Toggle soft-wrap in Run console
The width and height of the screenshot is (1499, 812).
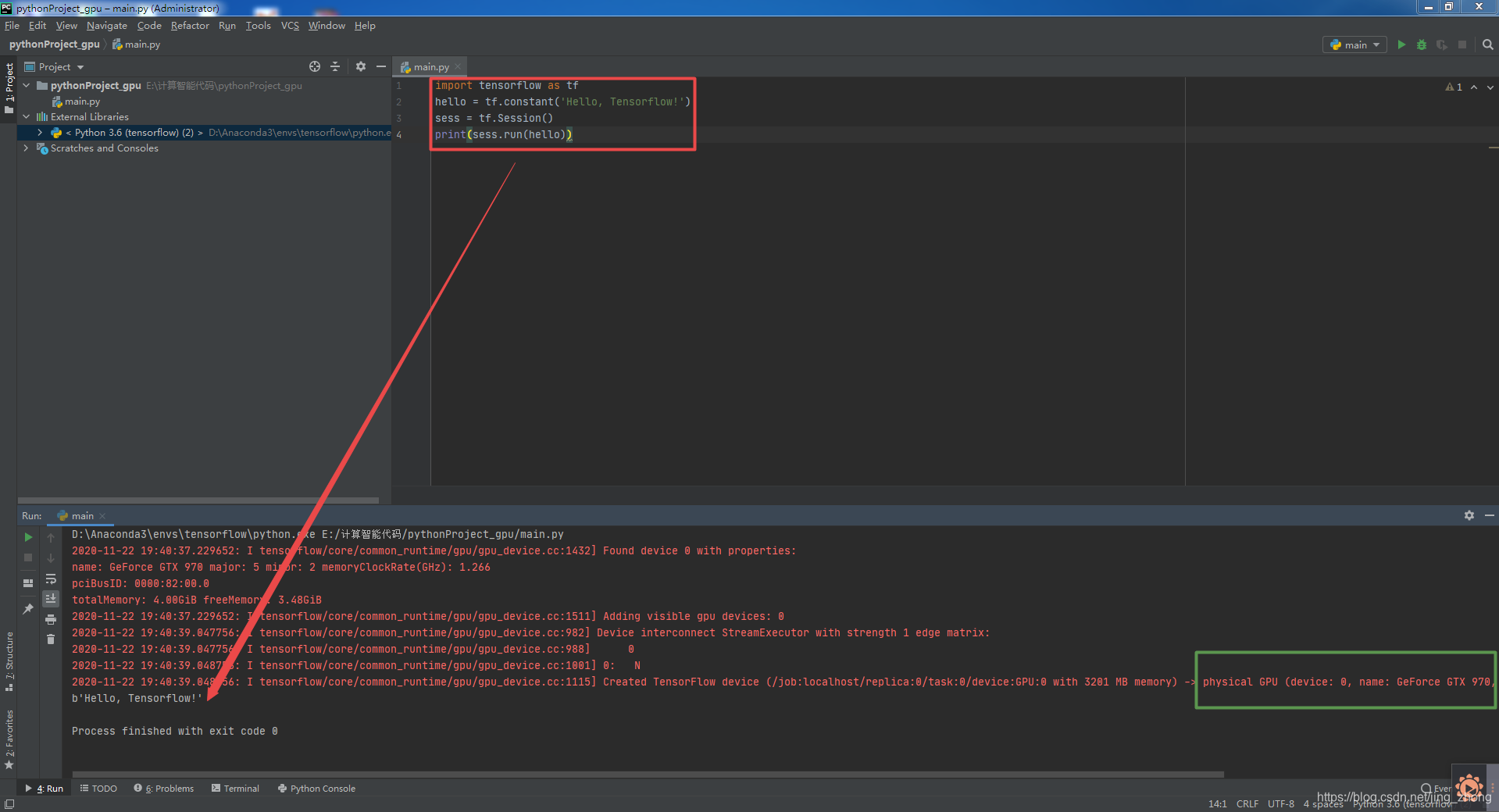[51, 579]
